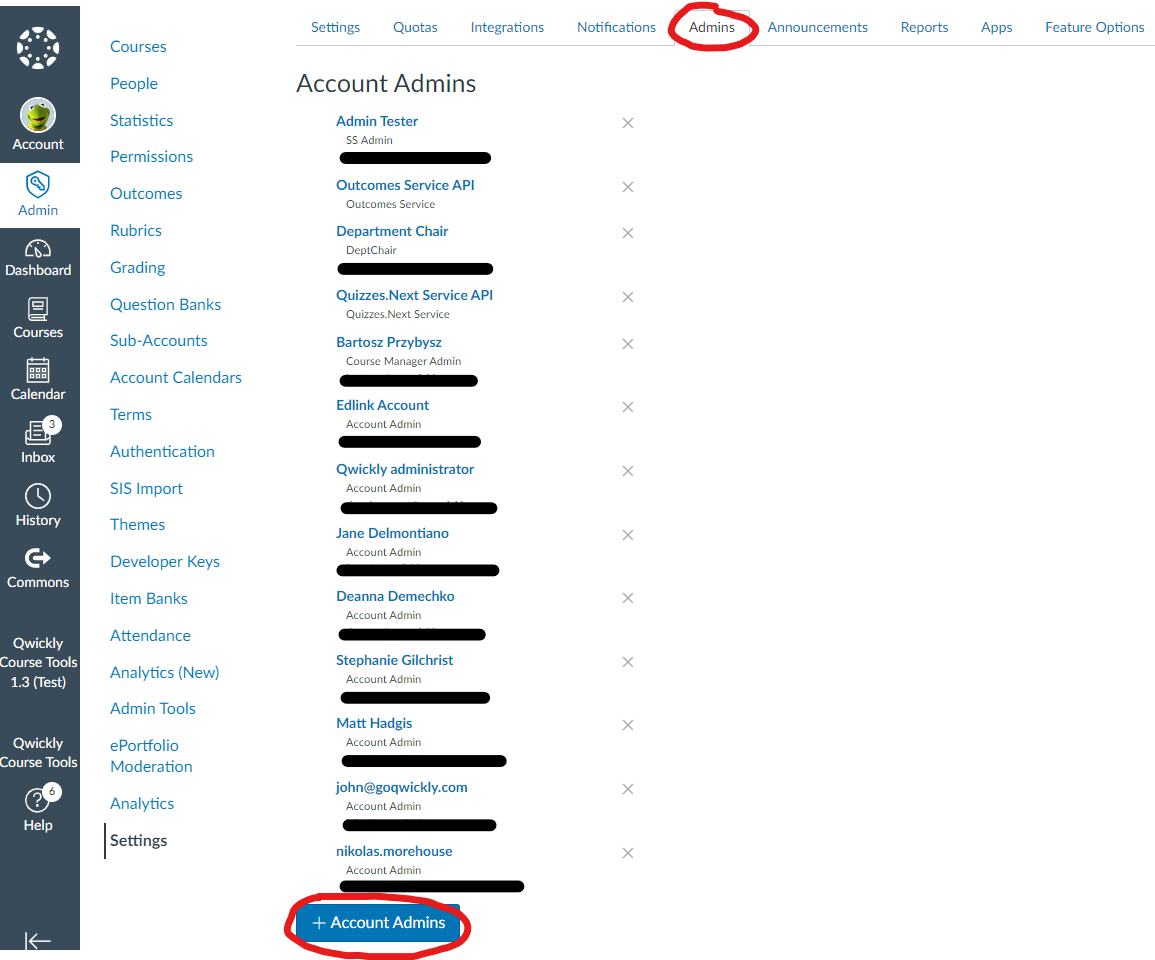Open Developer Keys in the admin menu
1155x960 pixels.
point(165,562)
